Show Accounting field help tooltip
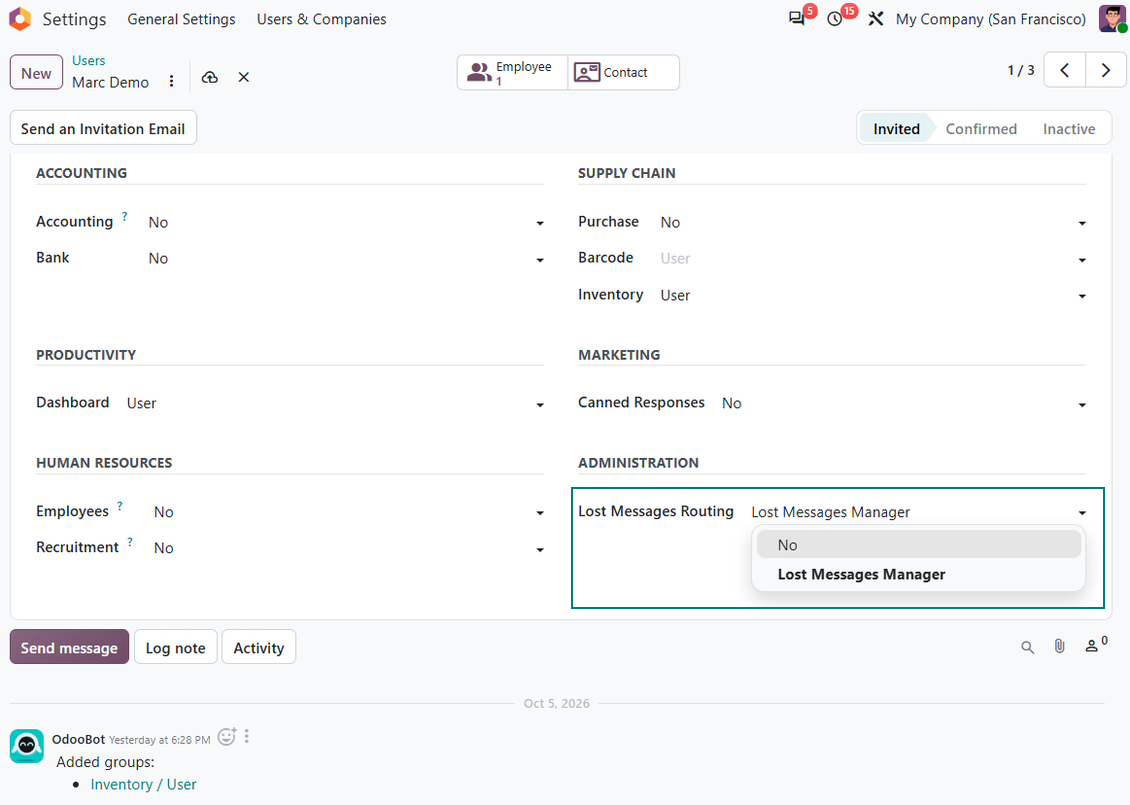The image size is (1130, 805). pos(125,216)
